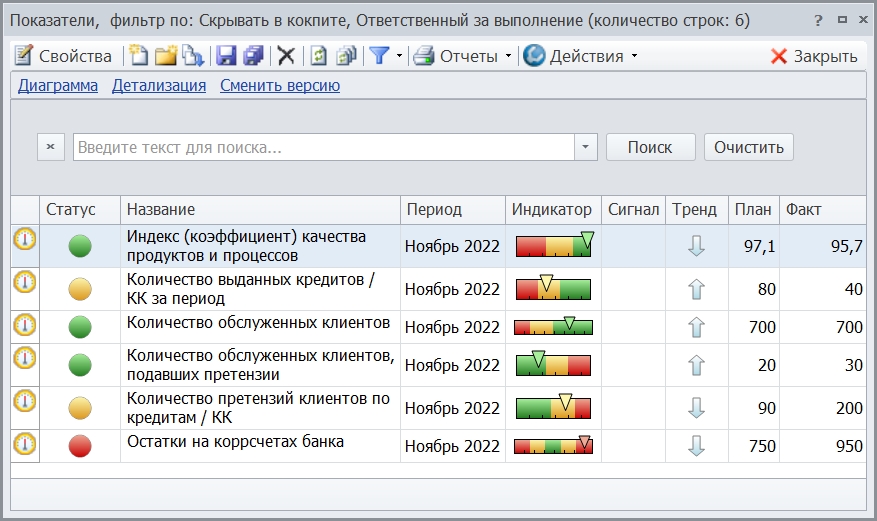
Task: Click the indicator bar for Остатки на коррсчетах банка
Action: (x=553, y=446)
